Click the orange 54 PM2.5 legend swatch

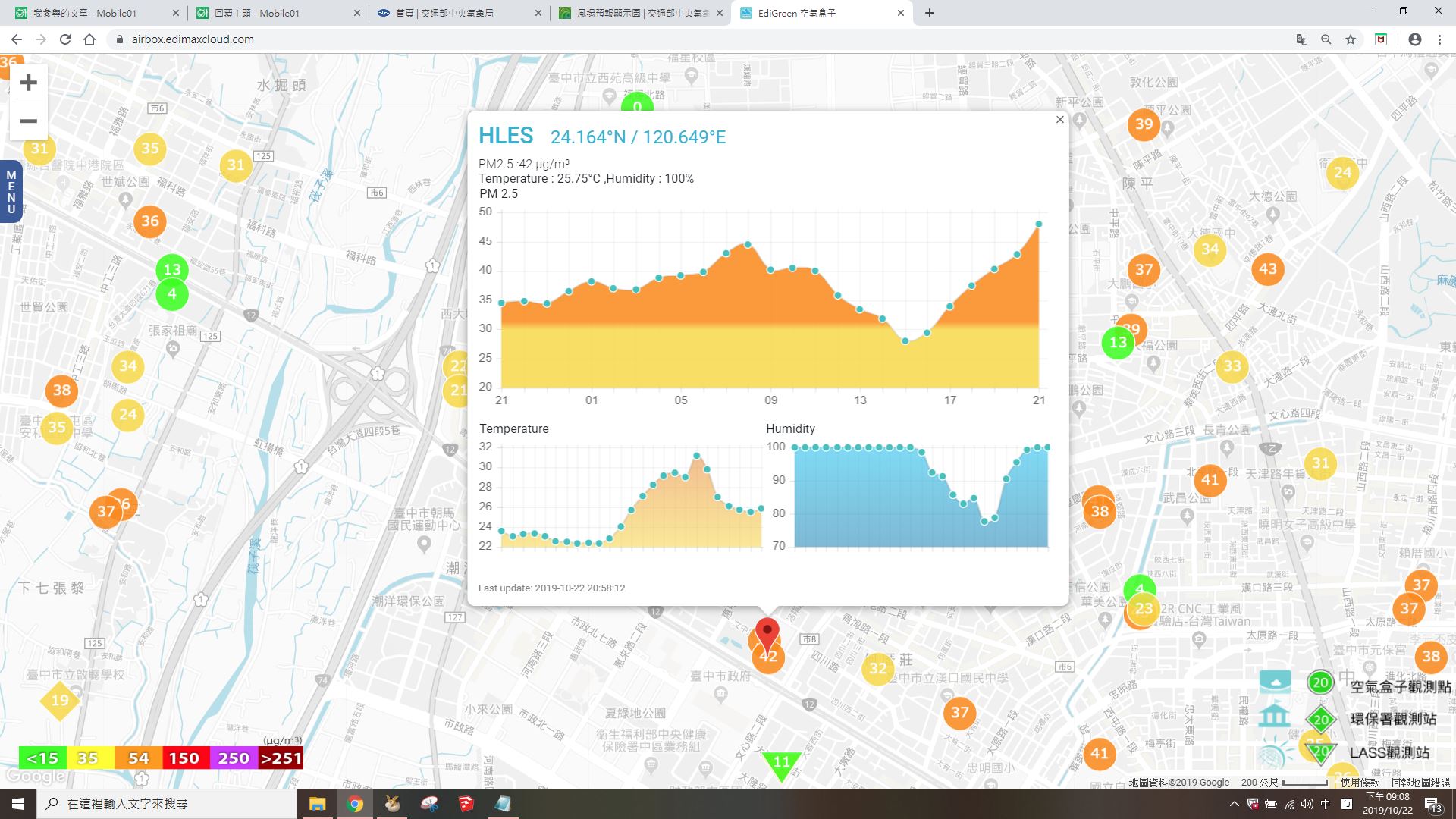(138, 758)
